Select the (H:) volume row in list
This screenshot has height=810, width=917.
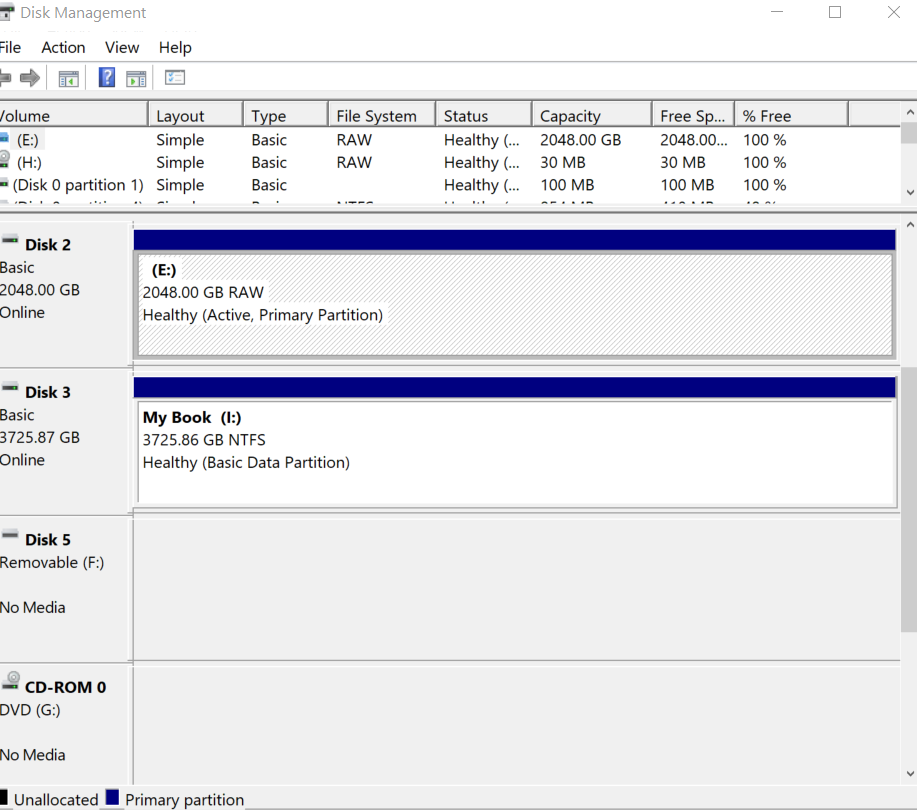(29, 162)
